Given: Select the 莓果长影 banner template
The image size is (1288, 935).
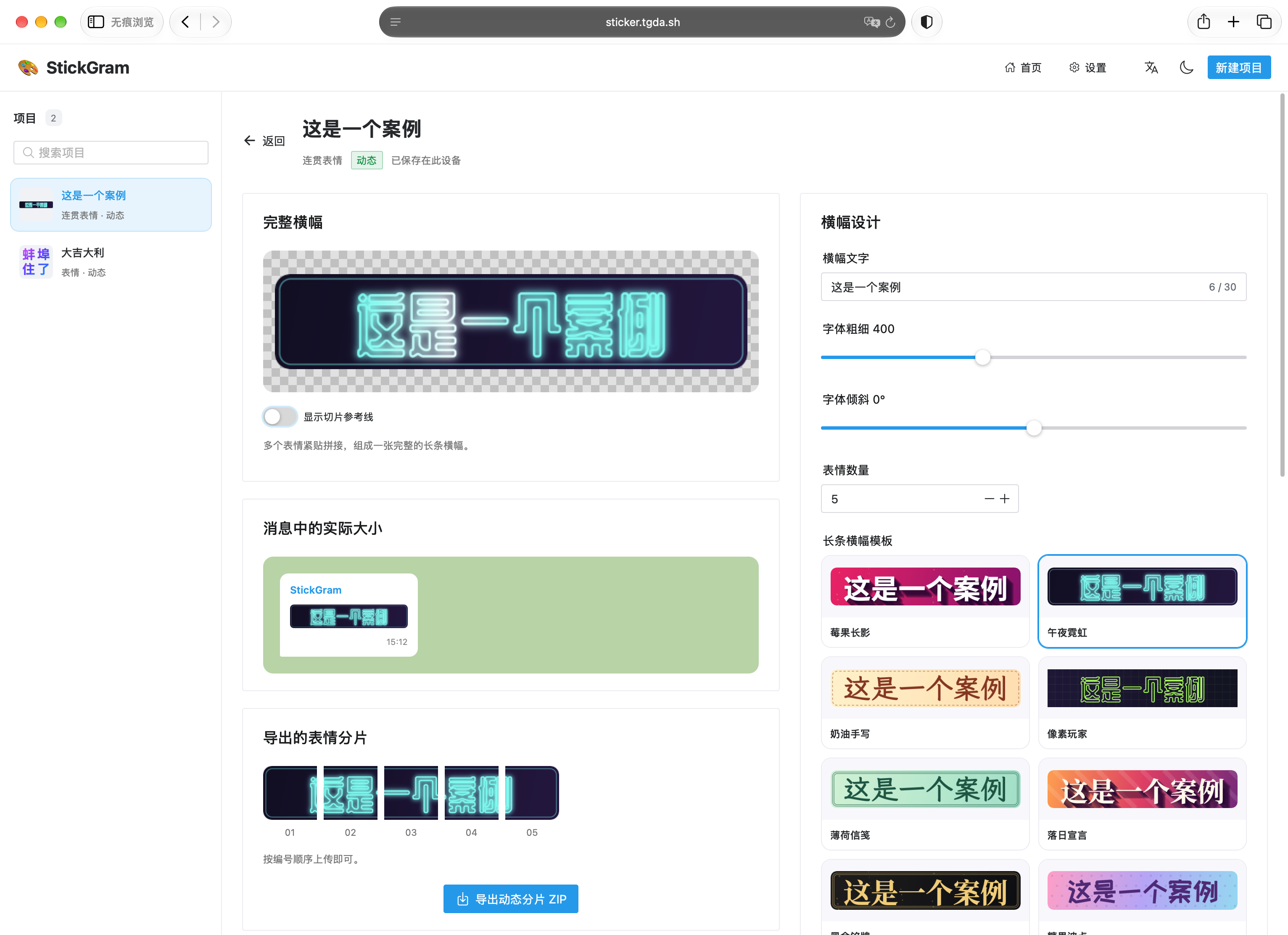Looking at the screenshot, I should click(x=924, y=601).
